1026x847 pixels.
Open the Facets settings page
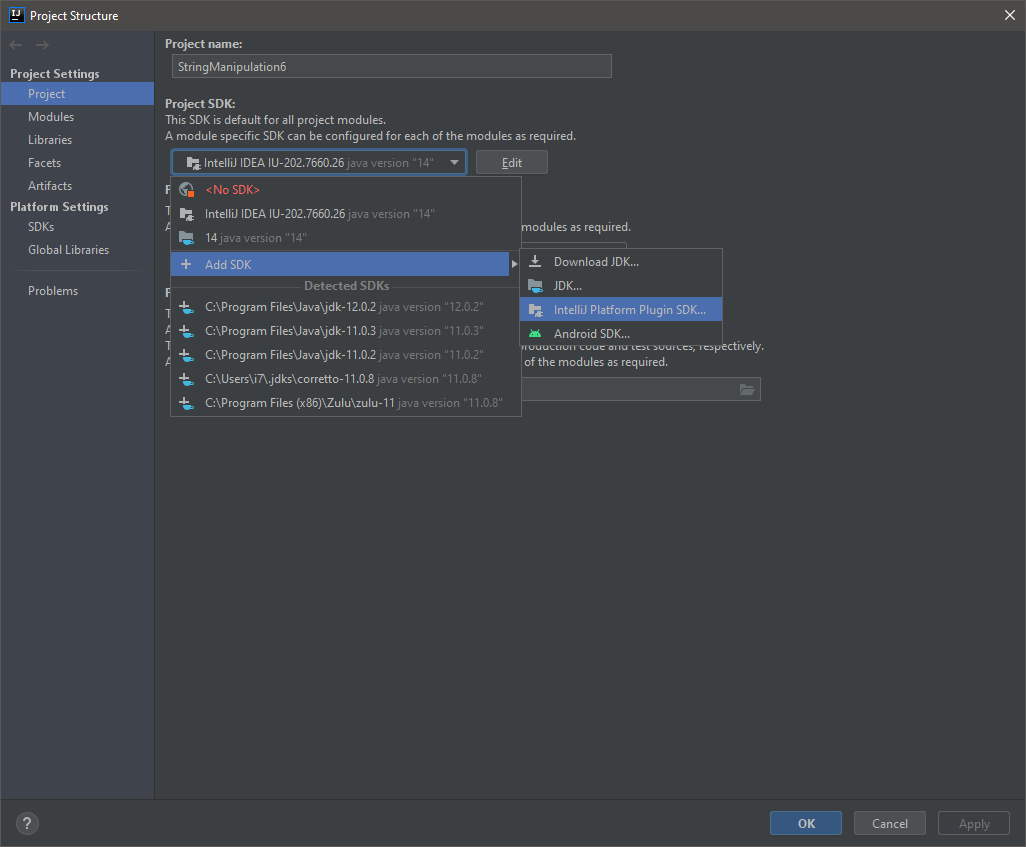[77, 162]
